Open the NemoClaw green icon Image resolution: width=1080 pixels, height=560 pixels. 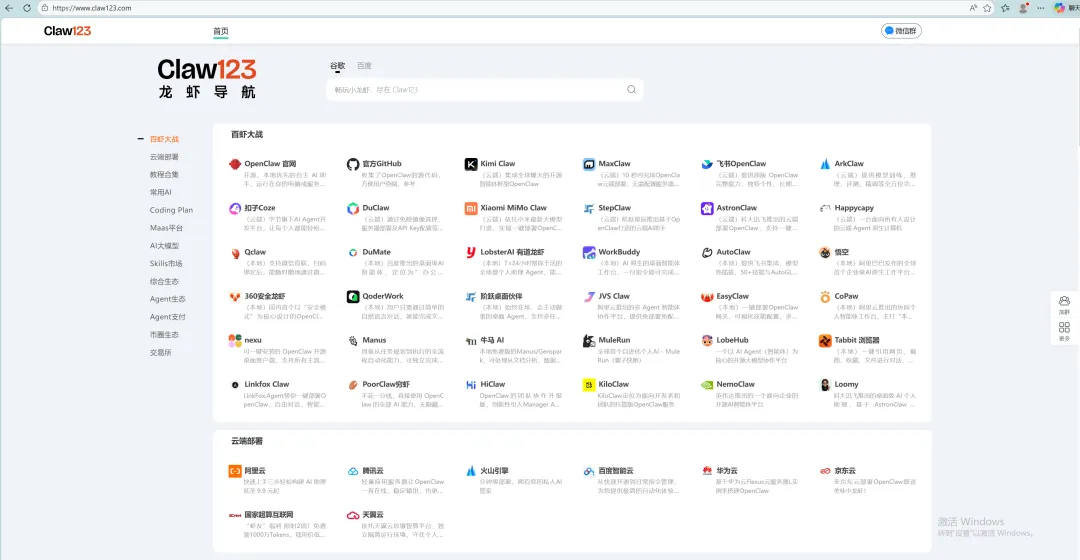[707, 384]
